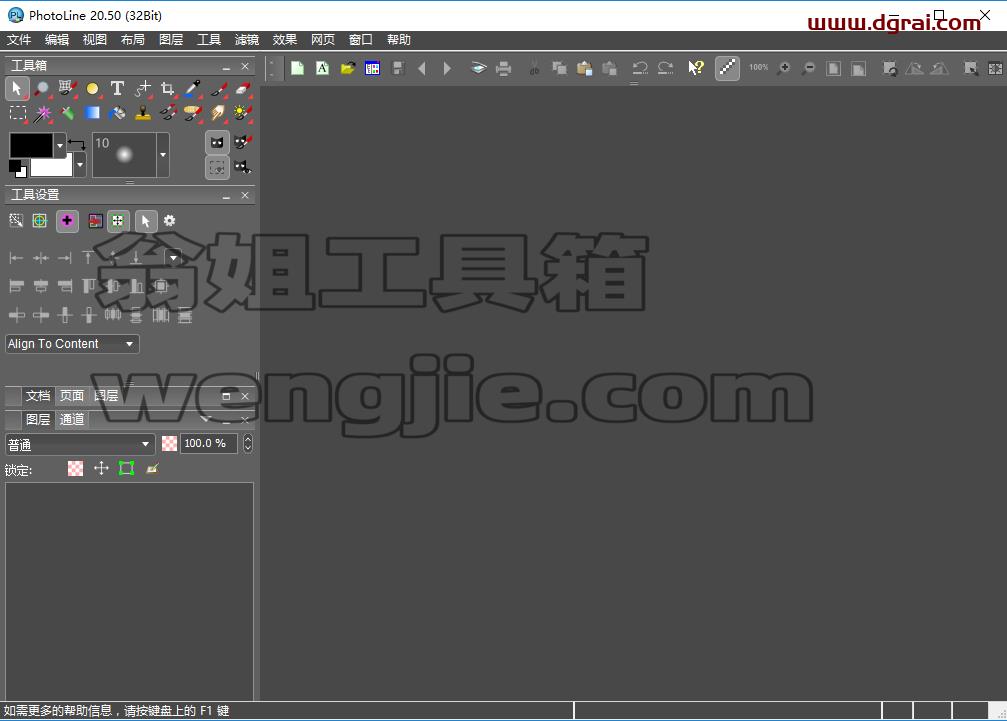Toggle the arrow pointer option in tool settings
Screen dimensions: 1007x721
click(x=146, y=221)
